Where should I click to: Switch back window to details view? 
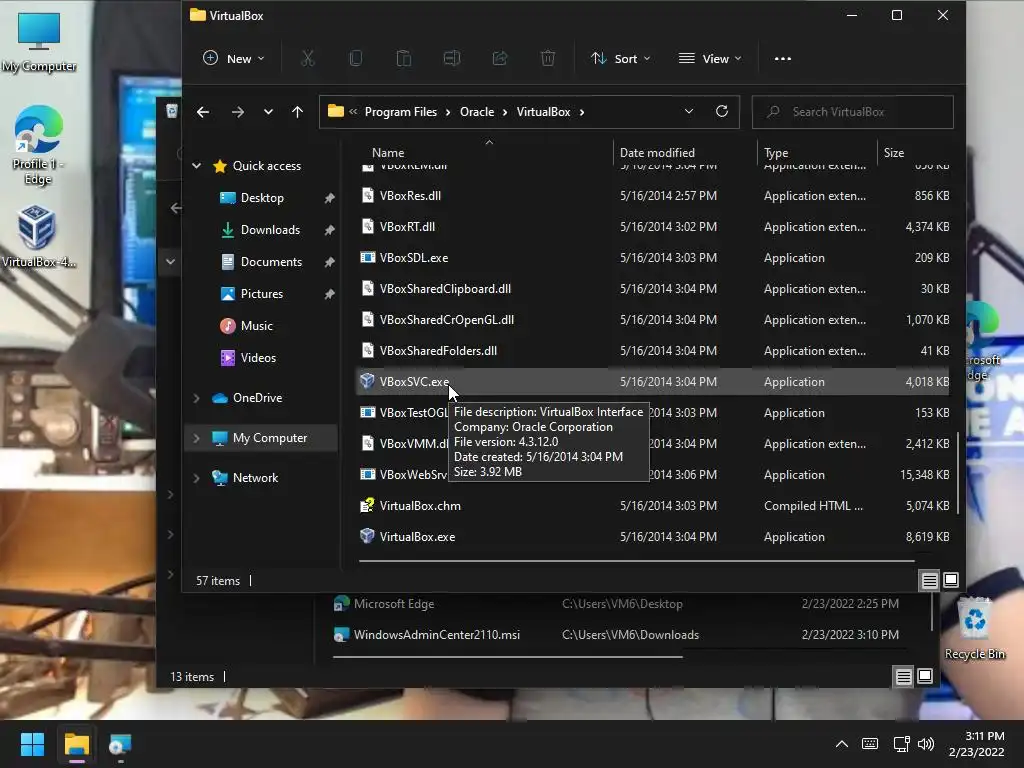[x=903, y=677]
